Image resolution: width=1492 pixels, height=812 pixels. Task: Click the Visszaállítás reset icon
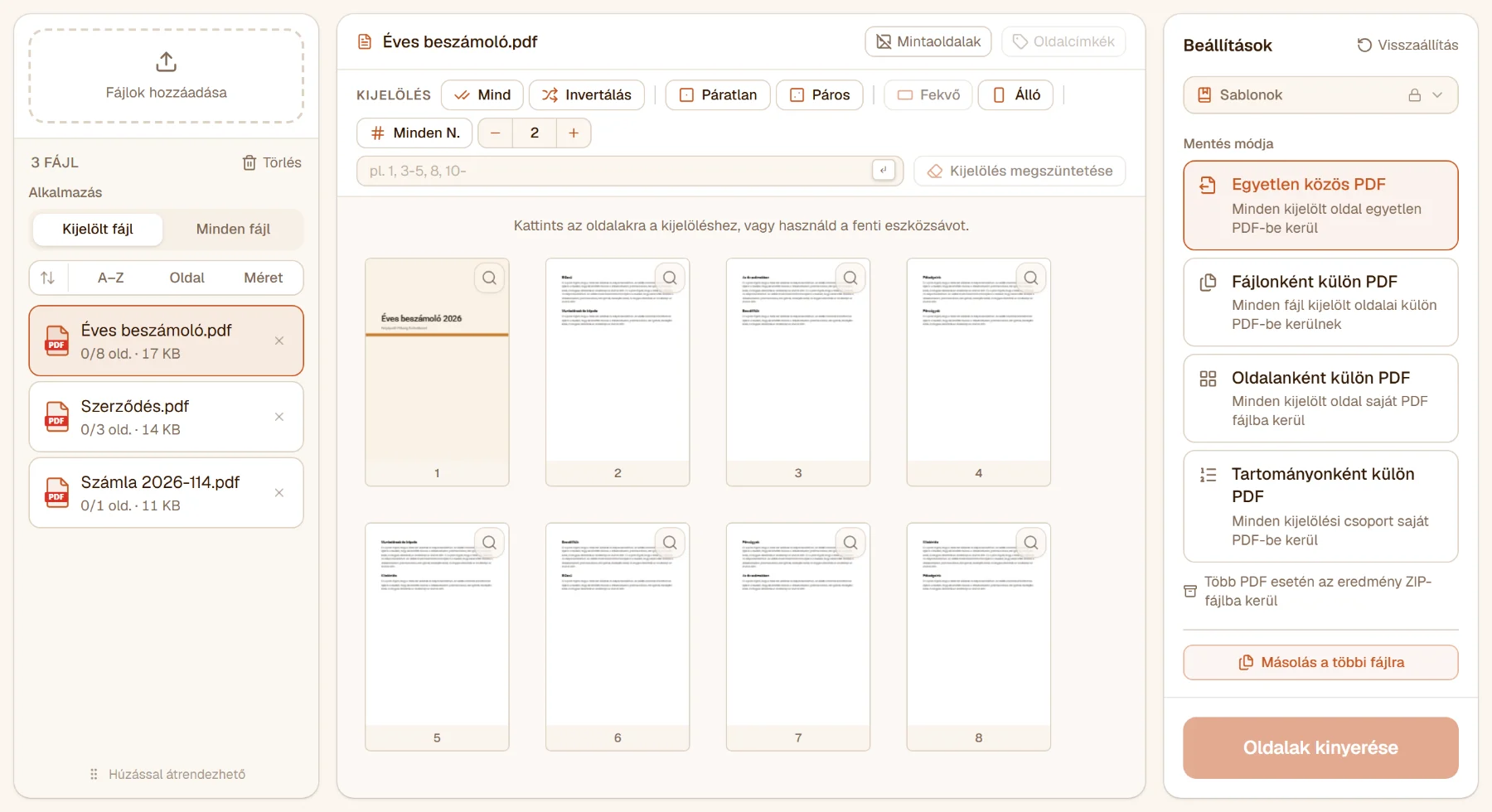pyautogui.click(x=1364, y=45)
